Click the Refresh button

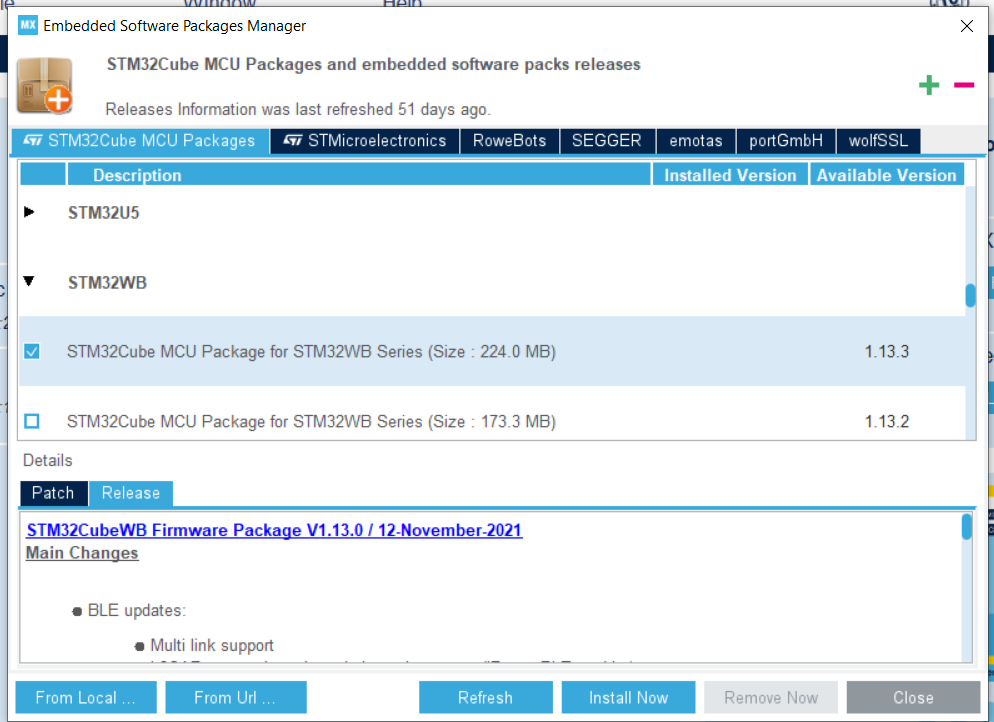tap(485, 697)
